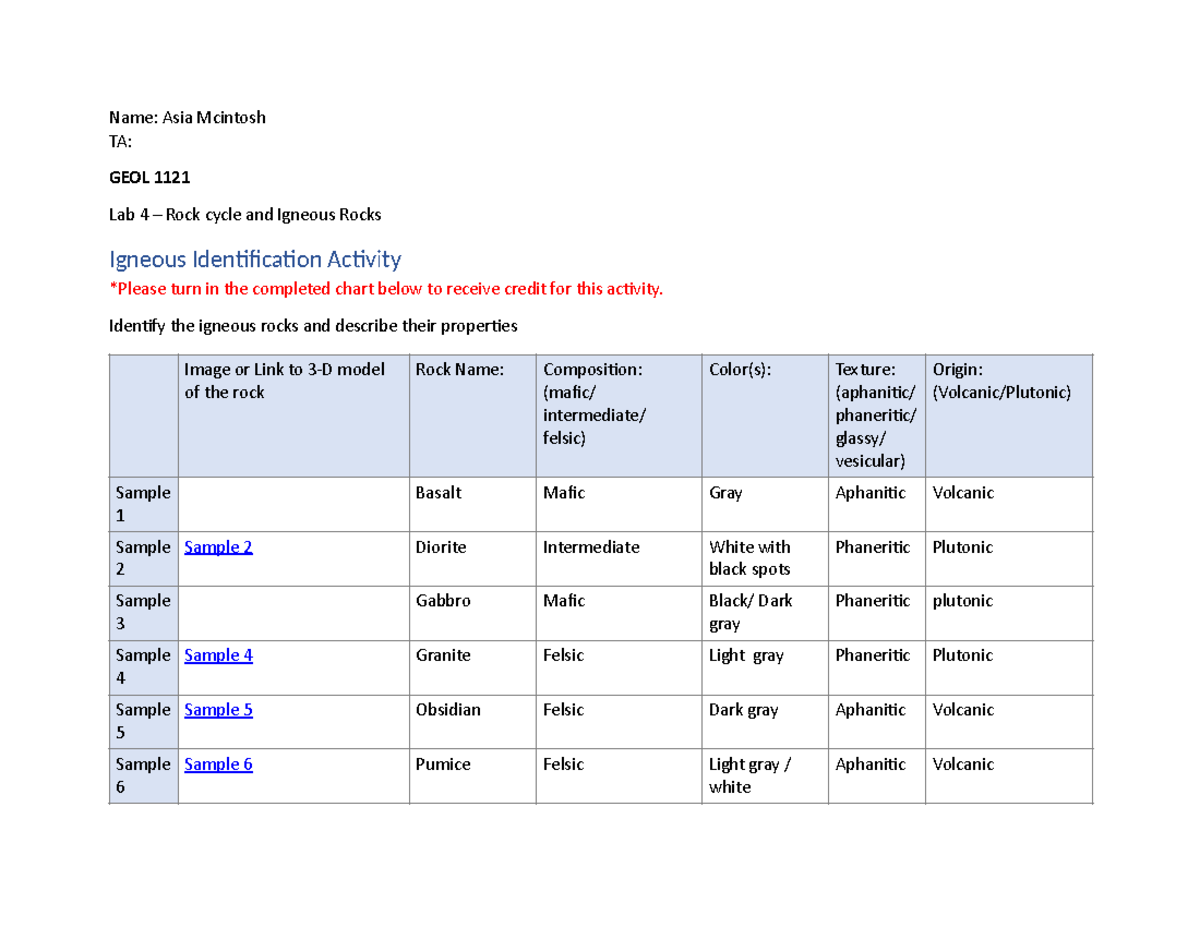Click the red instruction text about credit

(385, 290)
